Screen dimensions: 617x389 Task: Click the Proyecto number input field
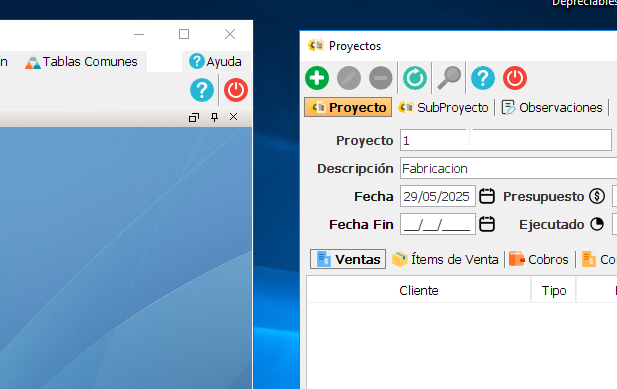click(506, 140)
